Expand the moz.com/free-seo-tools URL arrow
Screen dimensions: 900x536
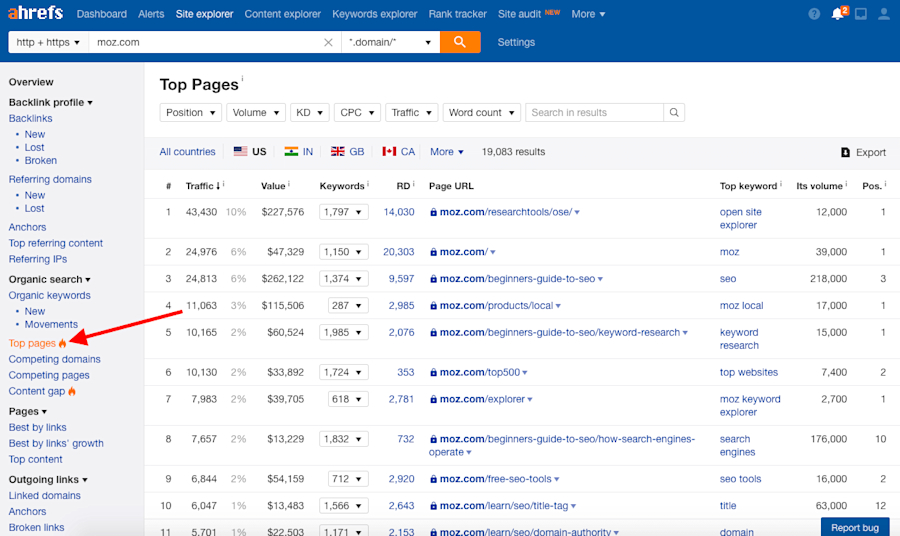(x=557, y=480)
